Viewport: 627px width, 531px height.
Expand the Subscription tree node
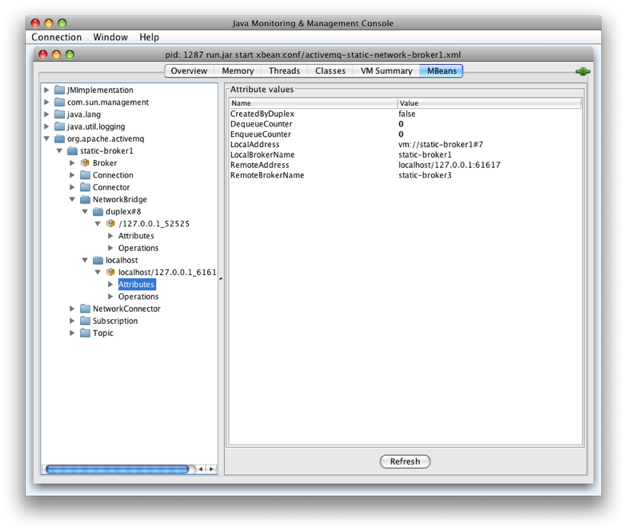pos(72,321)
